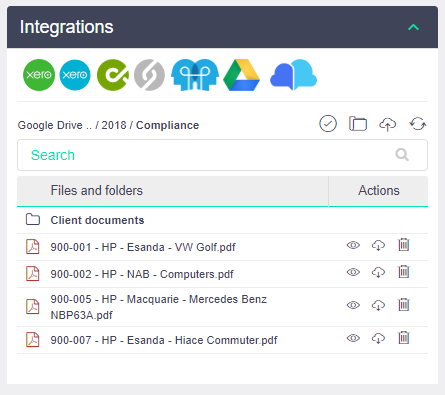Click the create new folder icon
The height and width of the screenshot is (395, 445).
tap(358, 124)
